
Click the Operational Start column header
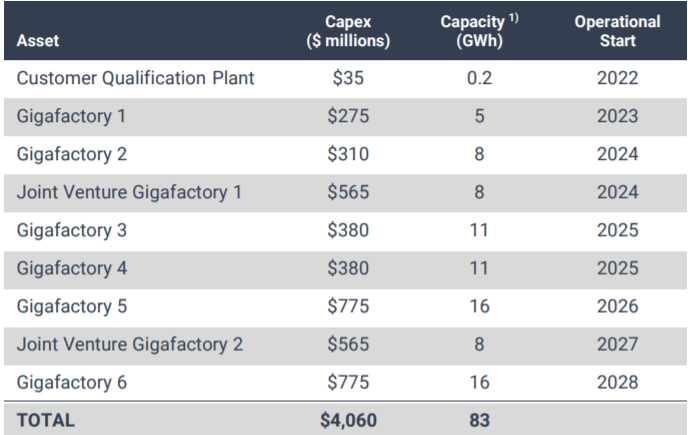click(617, 32)
